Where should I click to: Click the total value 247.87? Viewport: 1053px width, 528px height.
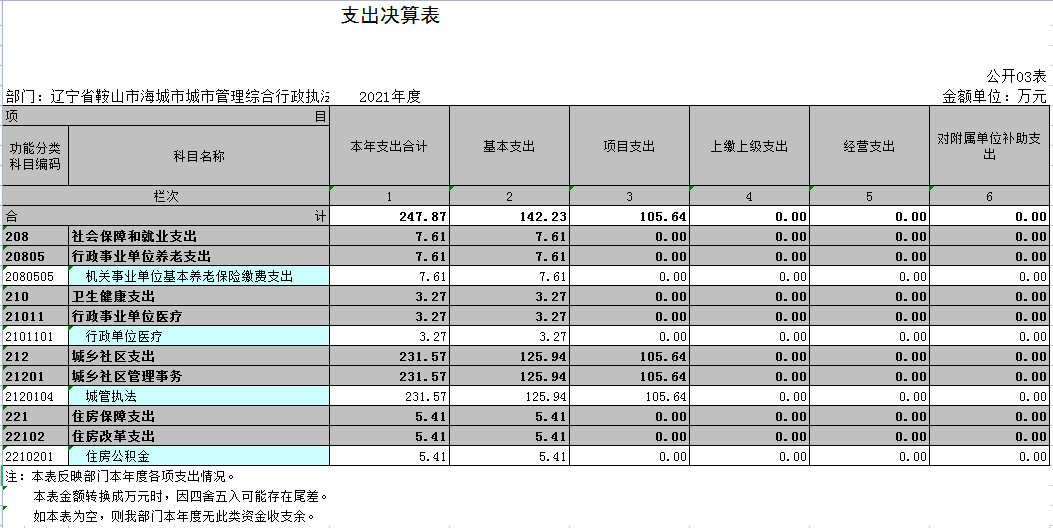coord(390,216)
